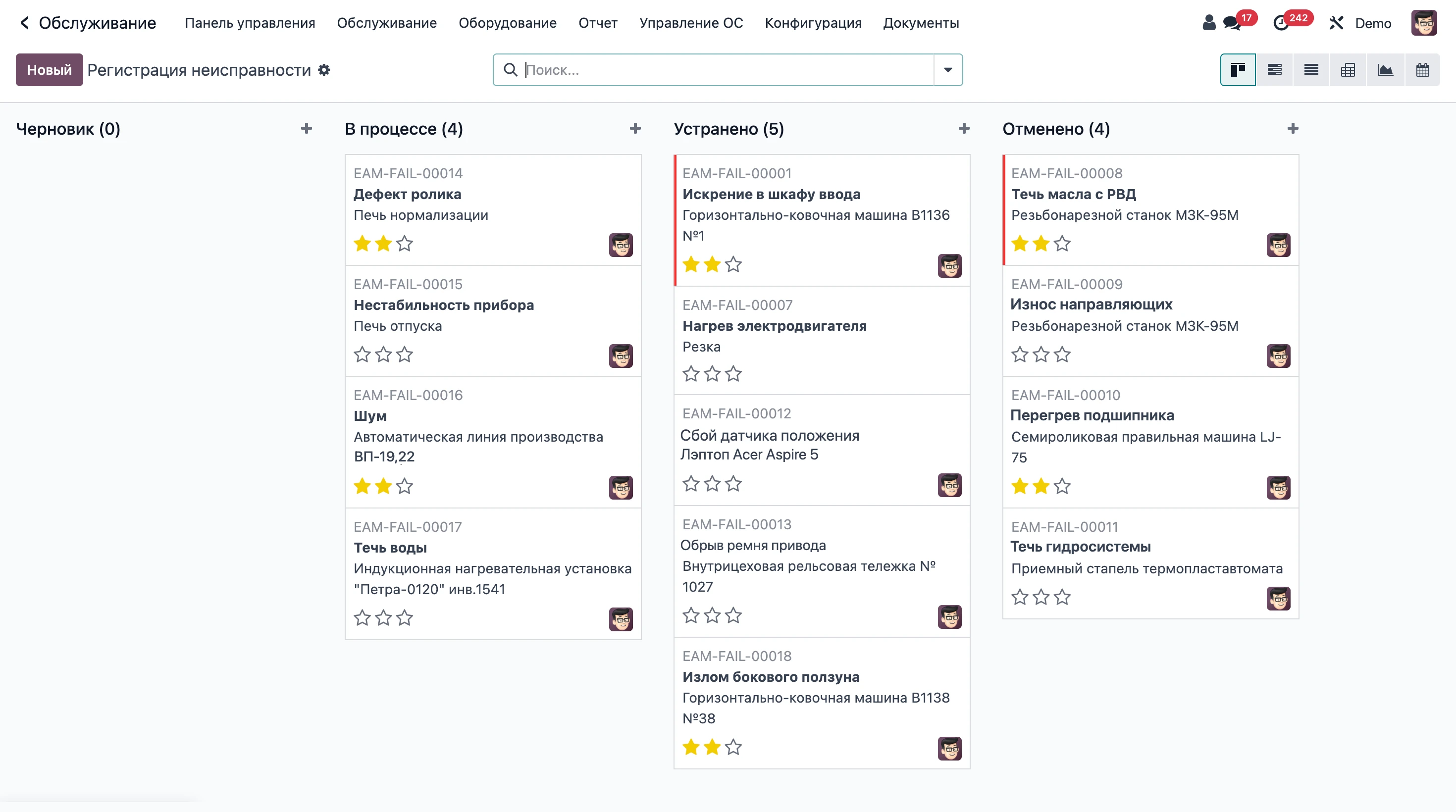Open the messages chat icon with badge 17

[x=1232, y=23]
